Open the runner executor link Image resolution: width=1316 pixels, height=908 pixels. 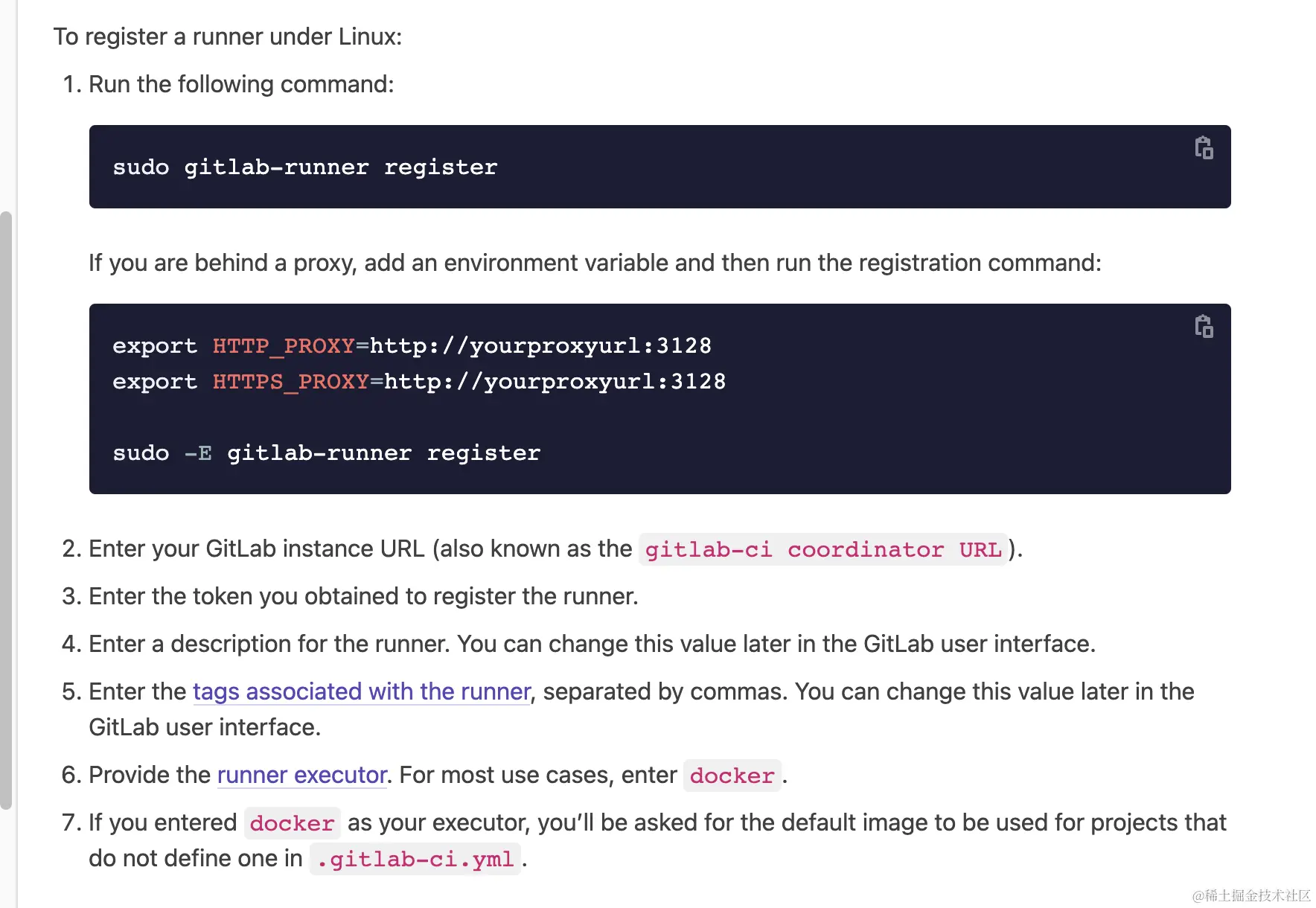301,775
